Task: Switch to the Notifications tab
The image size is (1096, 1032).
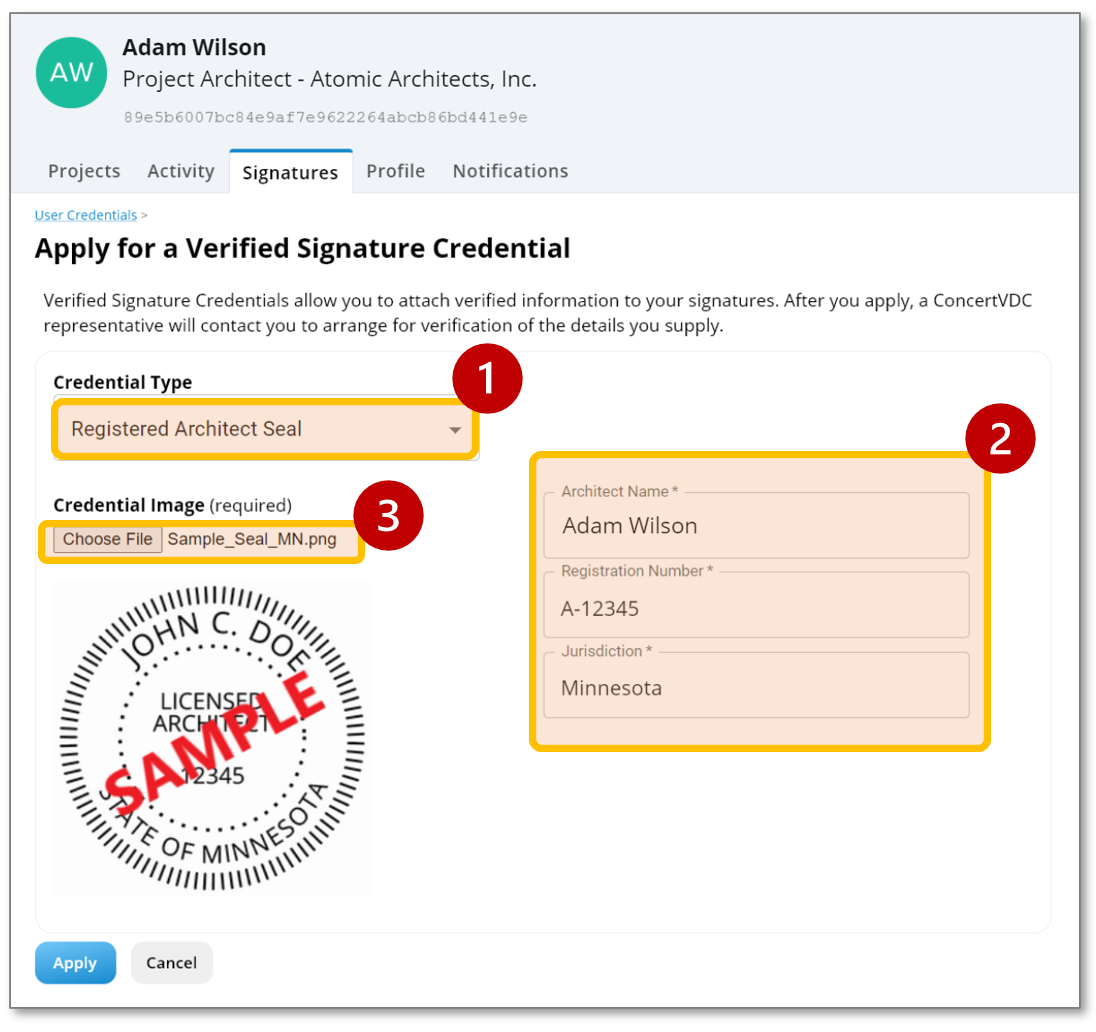Action: [x=510, y=171]
